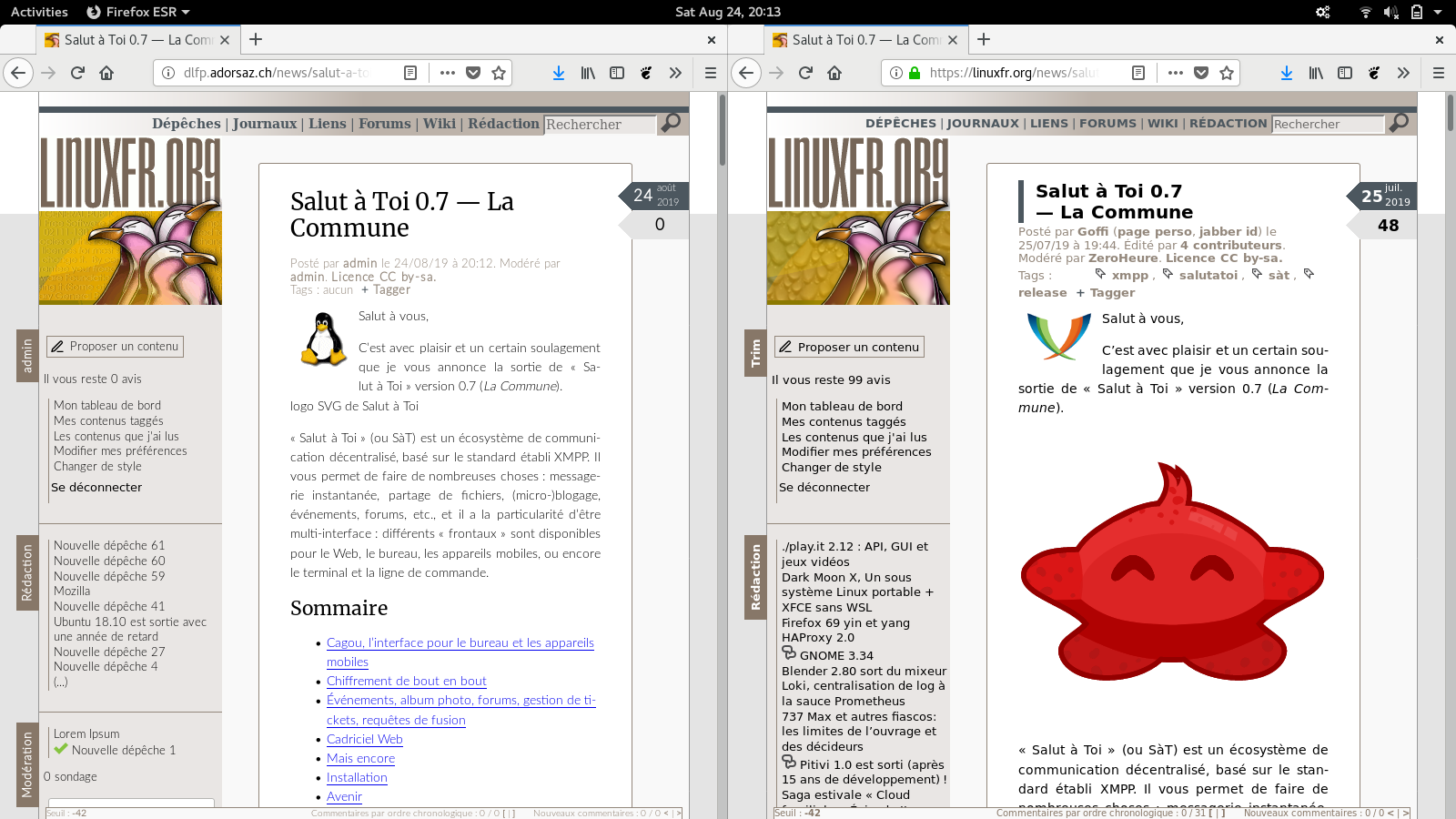Open Activities overview
Image resolution: width=1456 pixels, height=819 pixels.
point(39,12)
